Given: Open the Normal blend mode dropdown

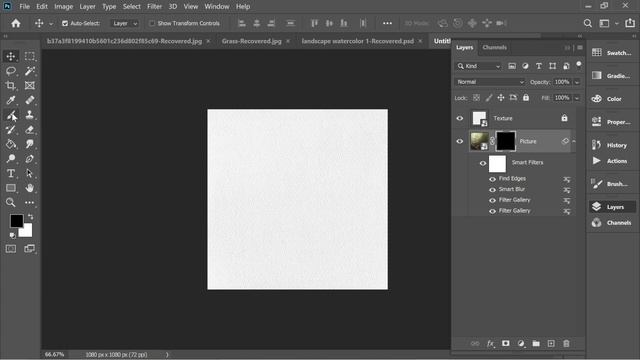Looking at the screenshot, I should click(x=489, y=82).
